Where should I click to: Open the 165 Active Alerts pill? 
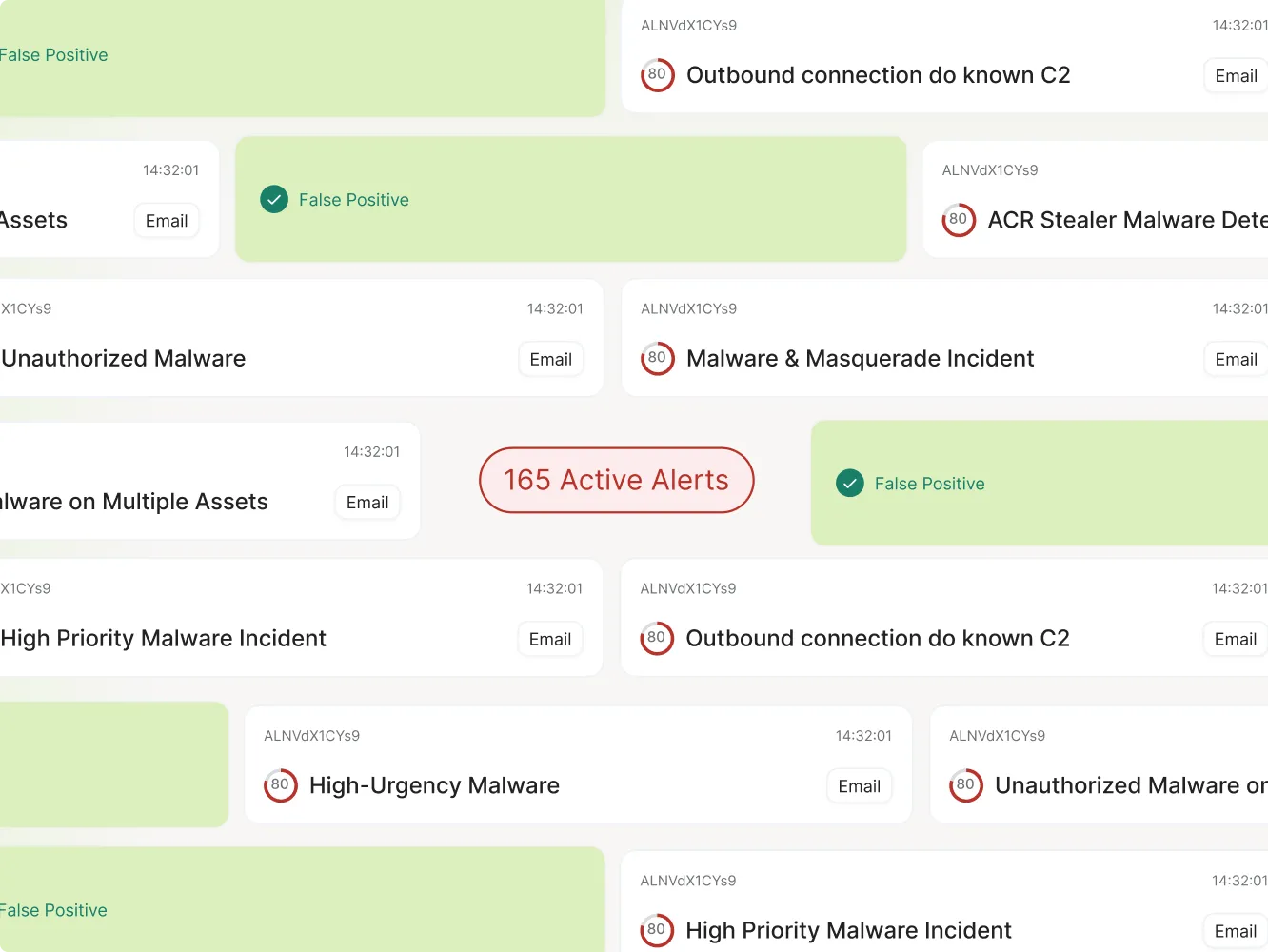617,480
